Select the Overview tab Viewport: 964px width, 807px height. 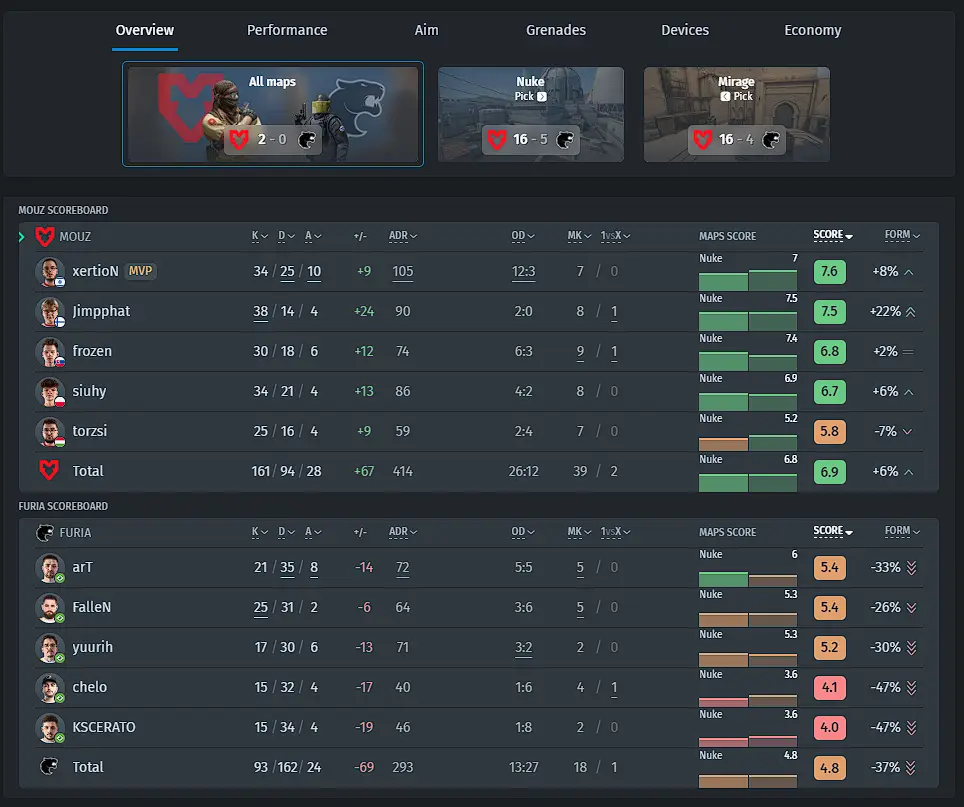click(144, 30)
